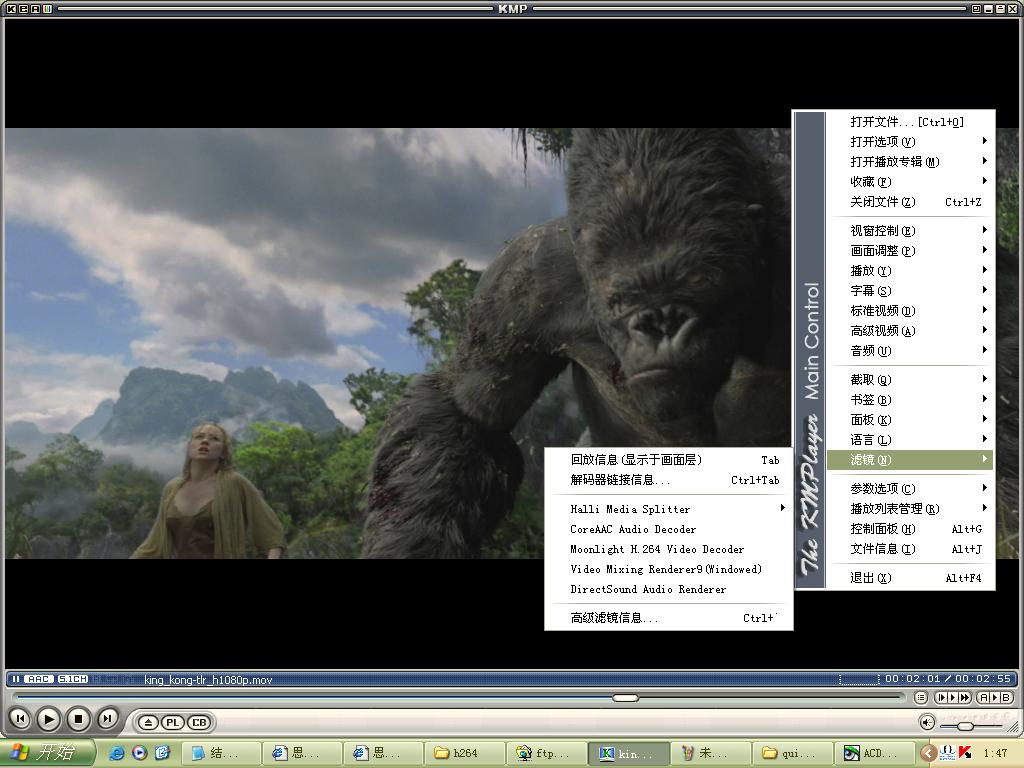The height and width of the screenshot is (768, 1024).
Task: Select Moonlight H.264 Video Decoder filter
Action: (669, 549)
